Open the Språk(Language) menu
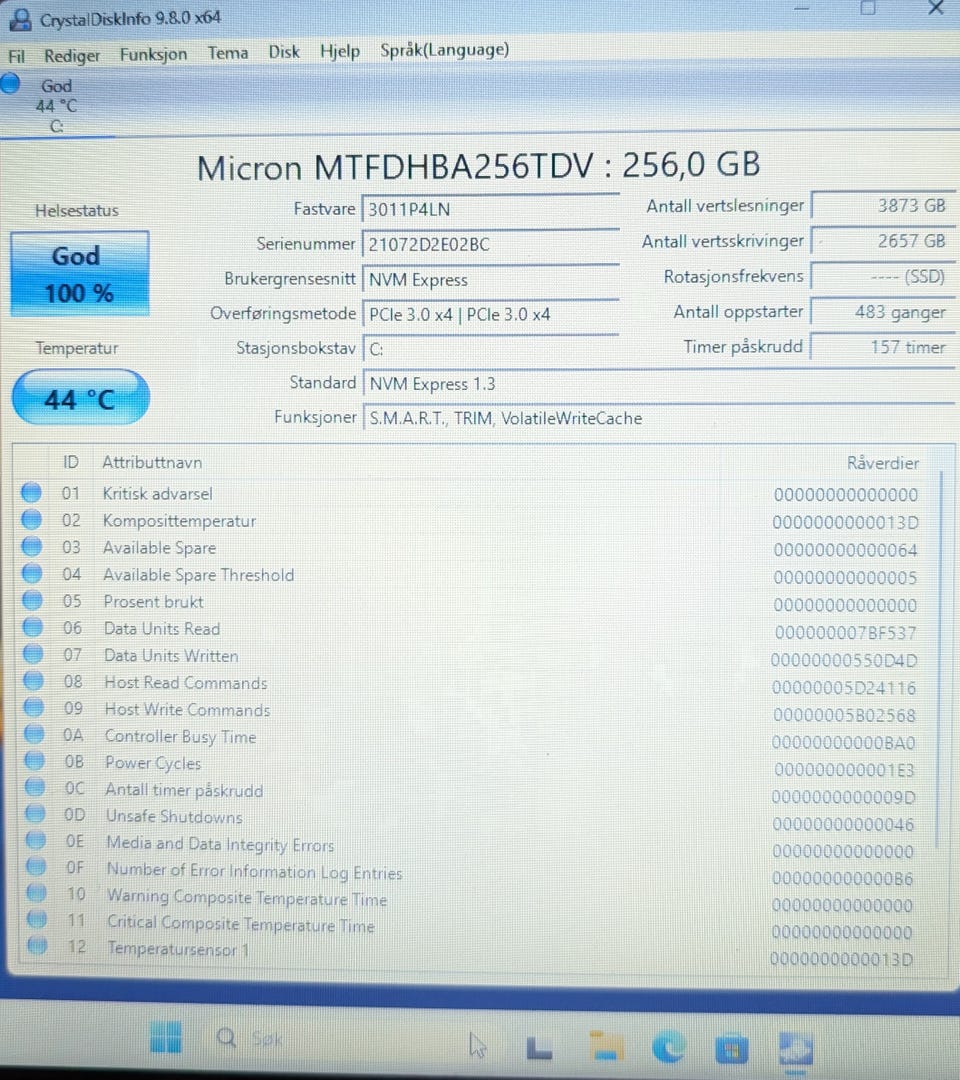Viewport: 960px width, 1080px height. (x=445, y=50)
